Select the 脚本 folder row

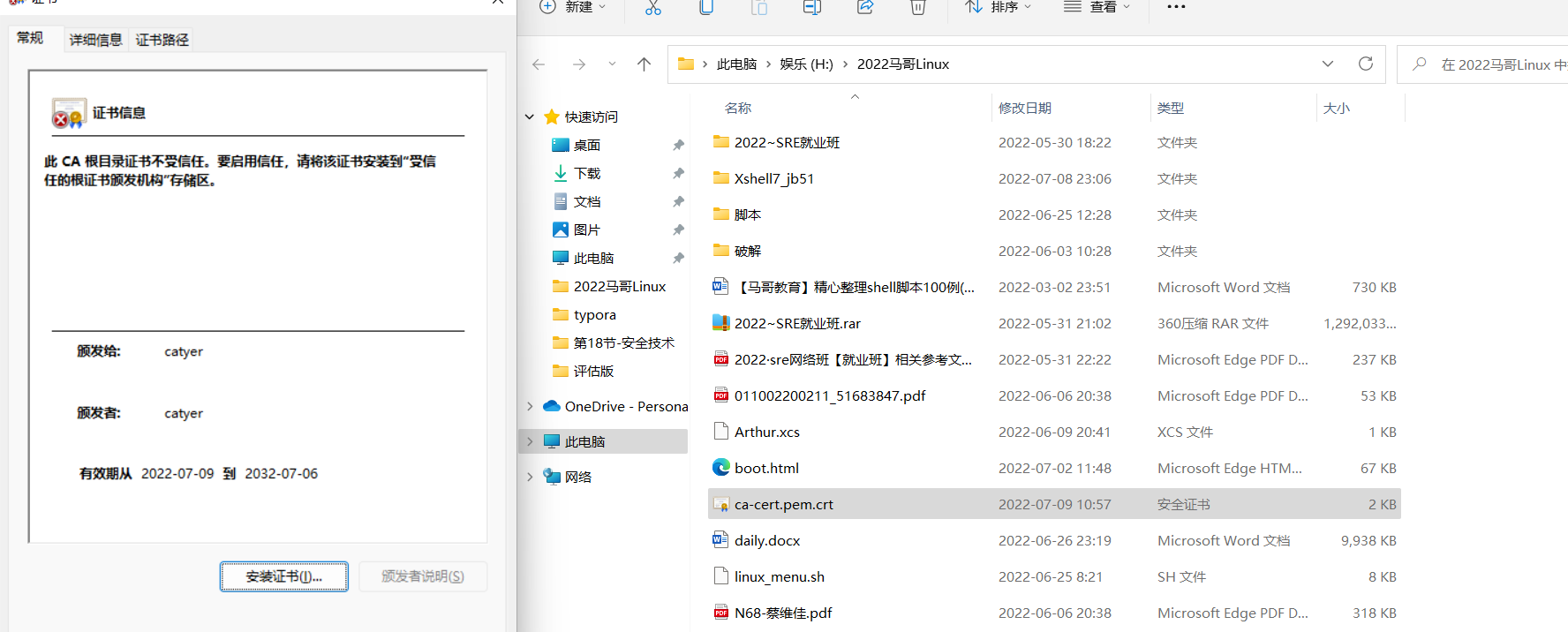[1054, 214]
